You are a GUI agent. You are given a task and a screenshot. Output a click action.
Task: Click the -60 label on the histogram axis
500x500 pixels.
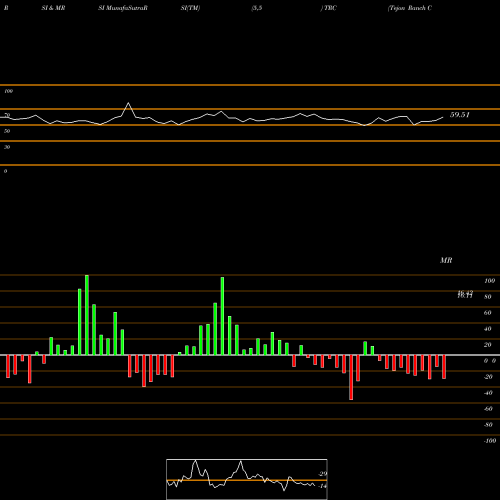click(x=488, y=409)
